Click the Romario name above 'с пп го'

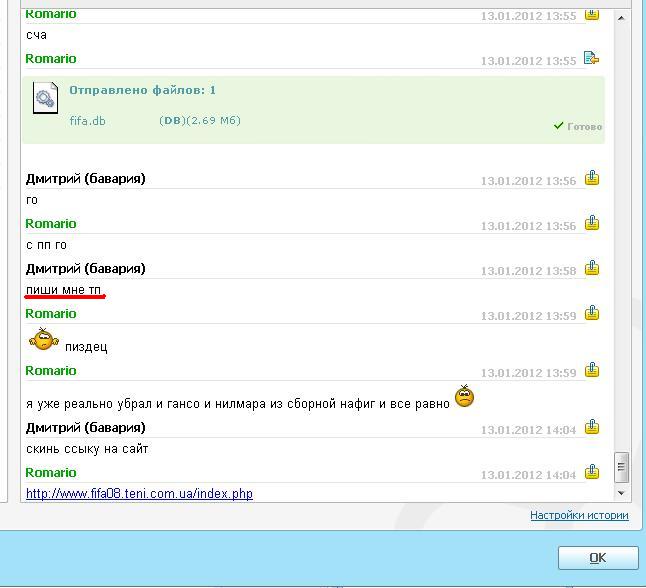pyautogui.click(x=51, y=224)
